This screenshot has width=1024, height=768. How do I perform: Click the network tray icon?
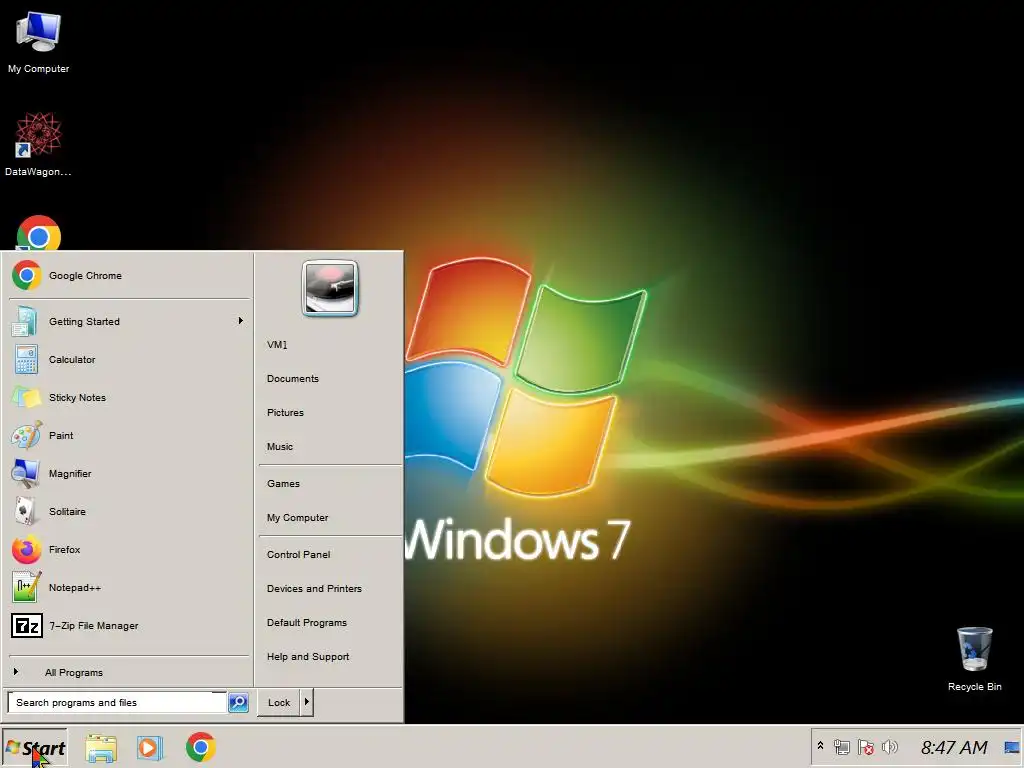[x=842, y=747]
